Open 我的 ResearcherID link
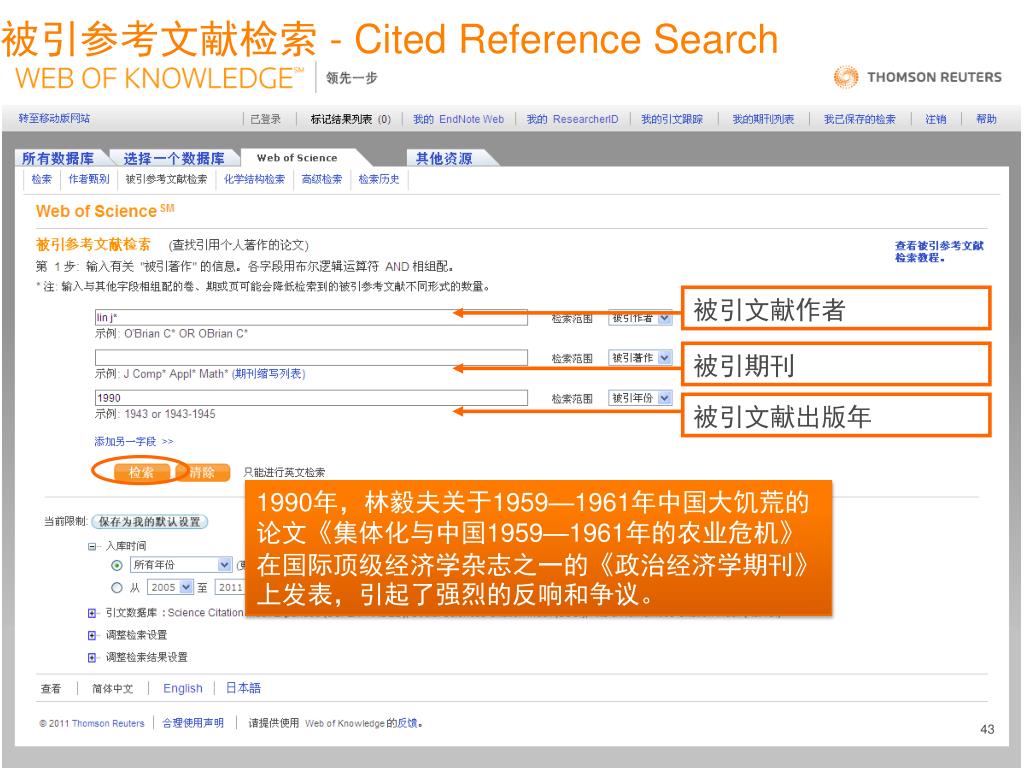This screenshot has height=768, width=1024. 573,119
